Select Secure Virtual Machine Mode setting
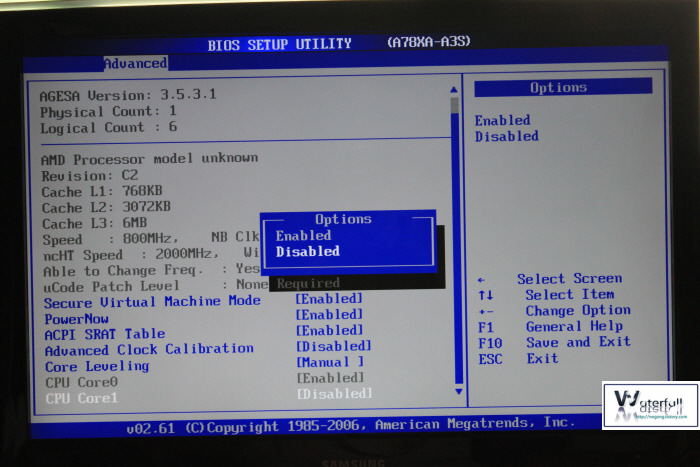 [152, 302]
